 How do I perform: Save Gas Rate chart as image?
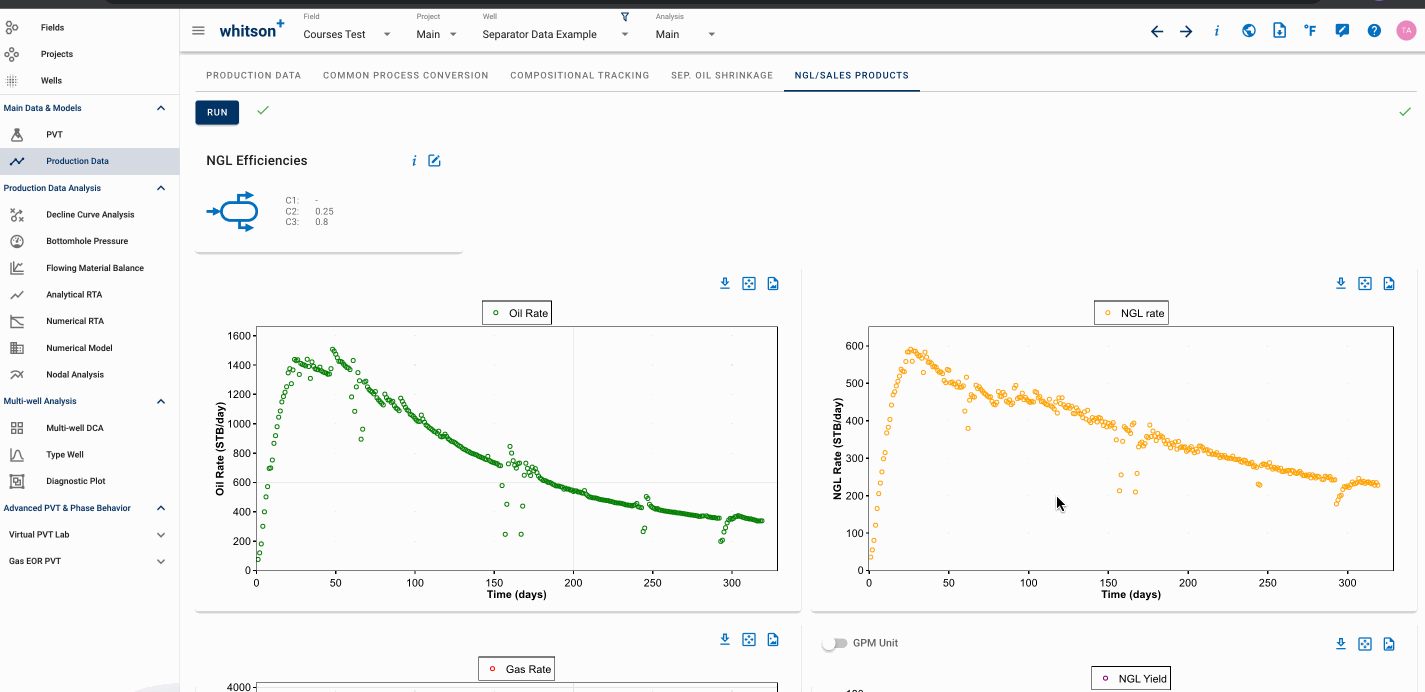[x=773, y=640]
